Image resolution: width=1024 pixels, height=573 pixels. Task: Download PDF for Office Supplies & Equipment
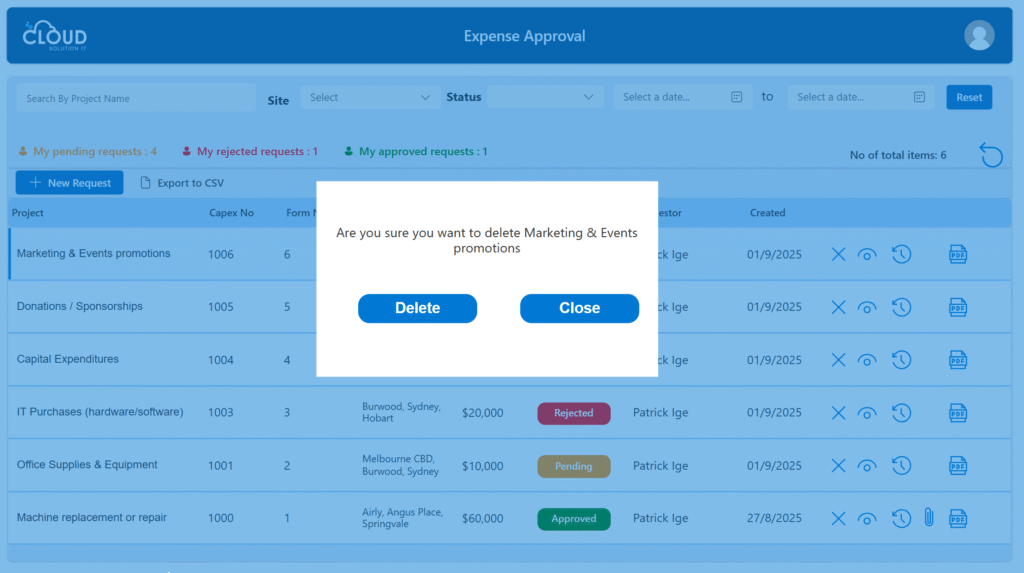[x=958, y=465]
